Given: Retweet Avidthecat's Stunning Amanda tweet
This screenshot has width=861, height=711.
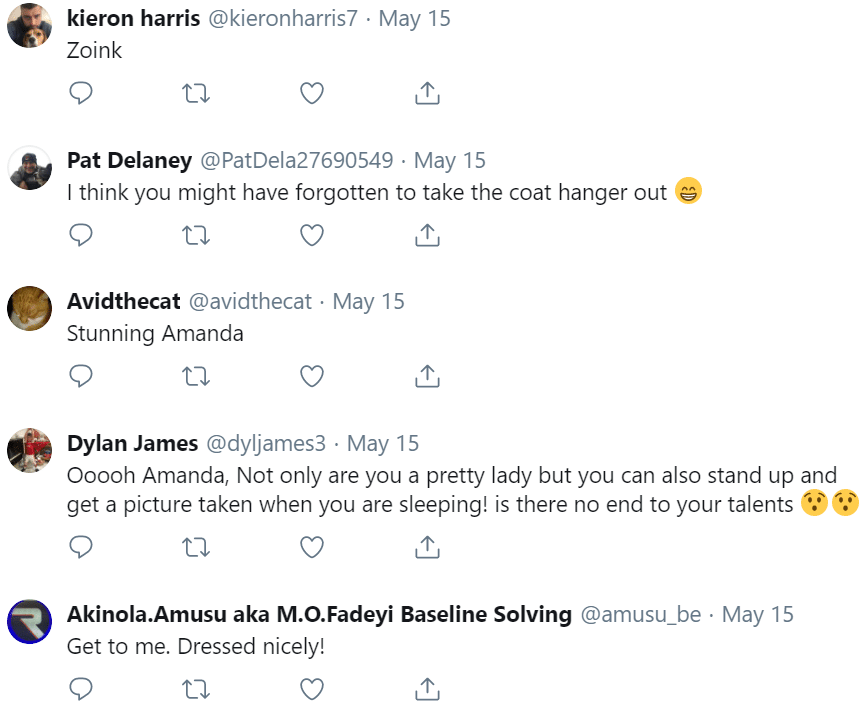Looking at the screenshot, I should pyautogui.click(x=196, y=377).
